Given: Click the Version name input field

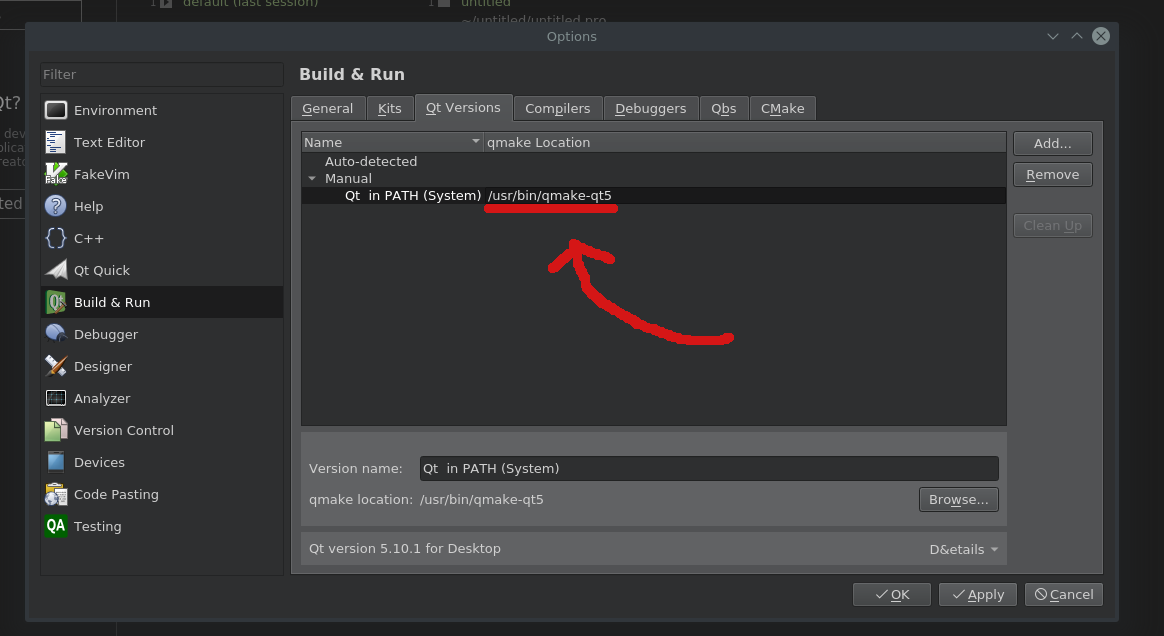Looking at the screenshot, I should [x=709, y=468].
